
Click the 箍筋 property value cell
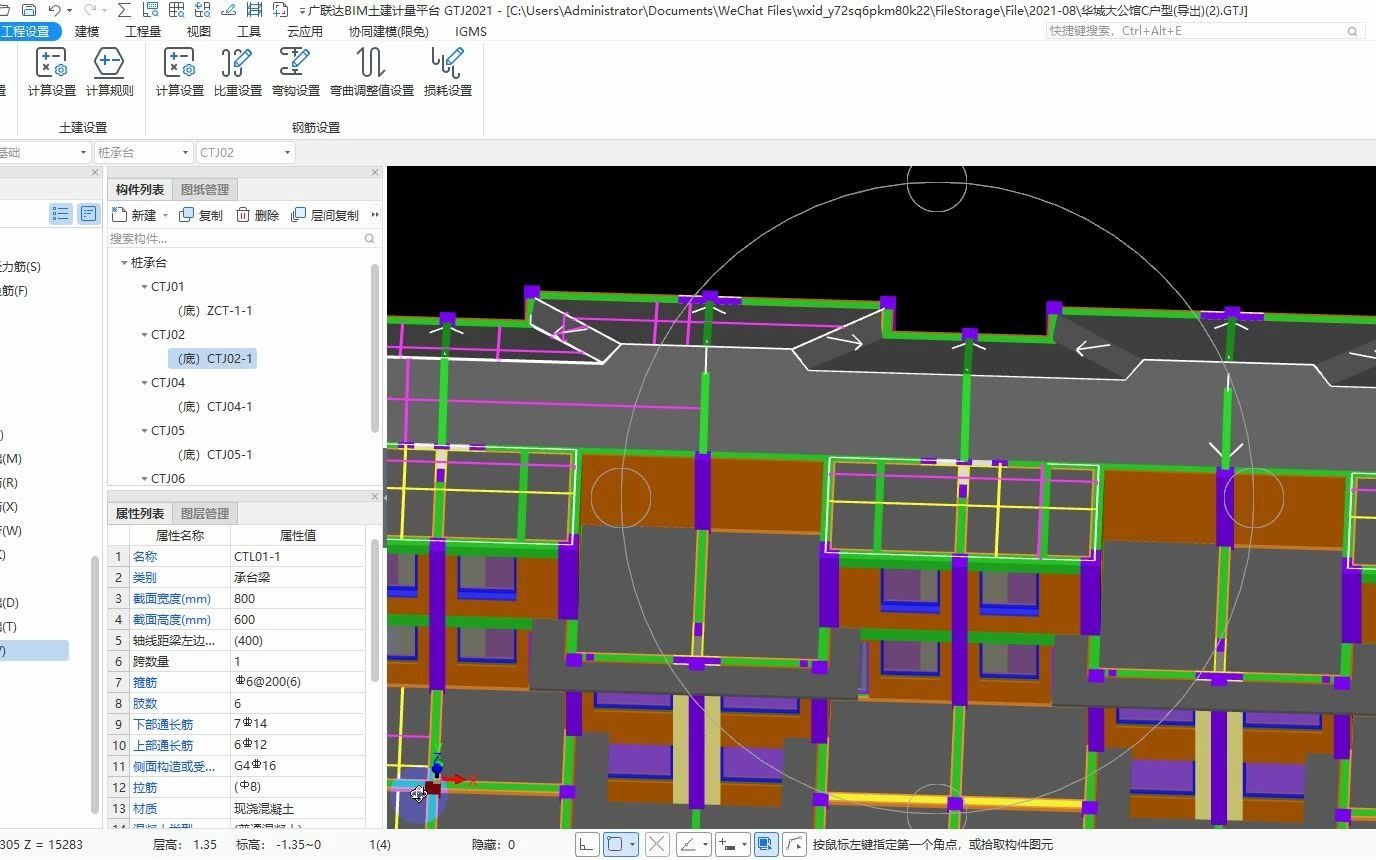(297, 683)
